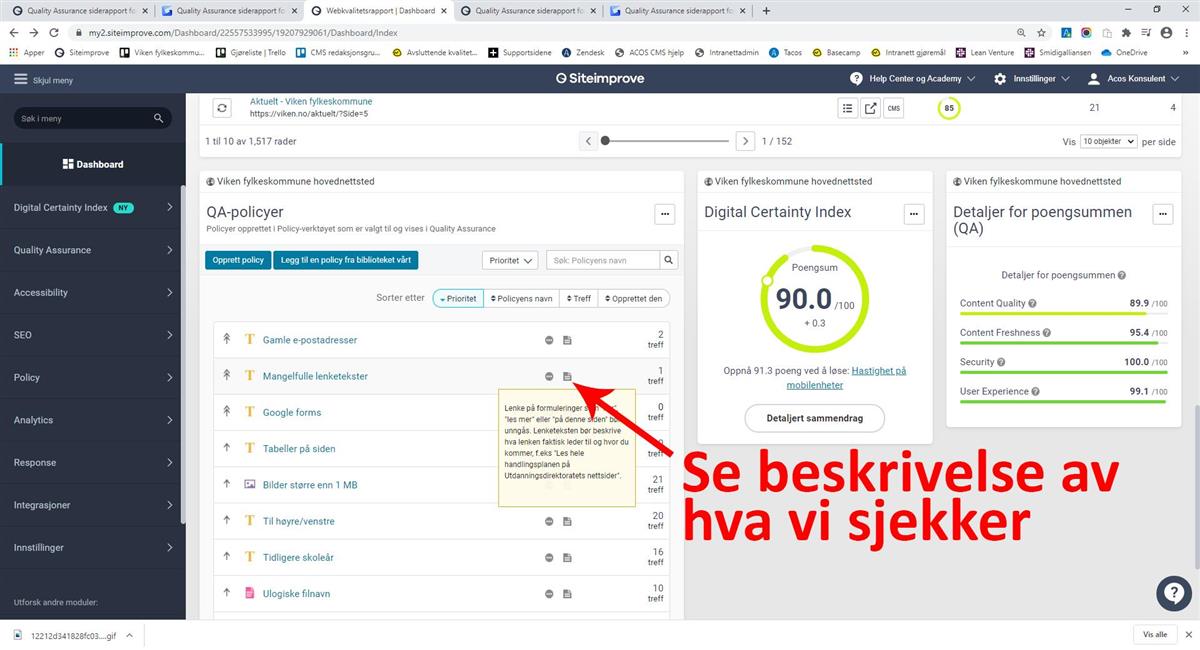The width and height of the screenshot is (1200, 650).
Task: Open options for Detaljer for poengsummen widget
Action: click(1162, 214)
